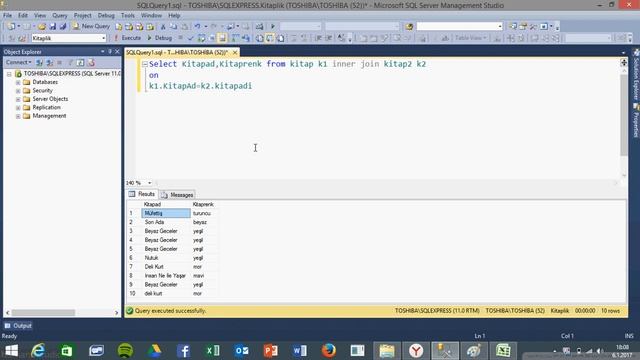This screenshot has width=640, height=360.
Task: Click the Save All icon
Action: click(63, 27)
